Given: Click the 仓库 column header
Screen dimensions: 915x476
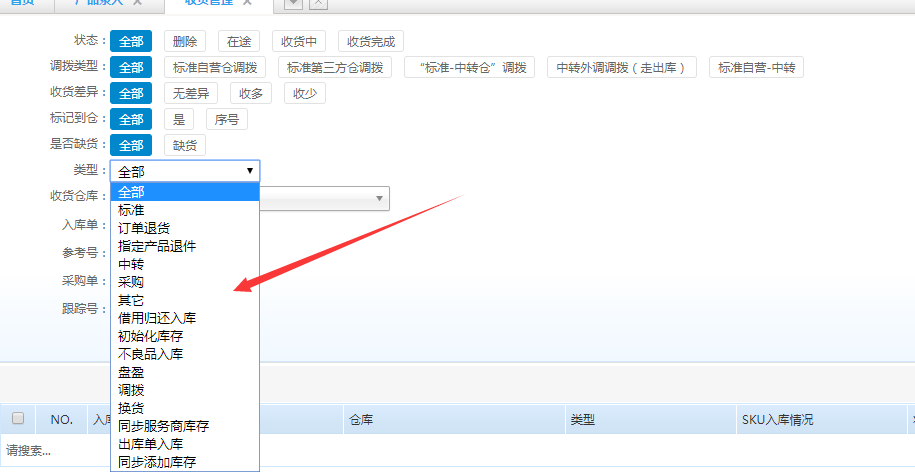Looking at the screenshot, I should pos(361,420).
